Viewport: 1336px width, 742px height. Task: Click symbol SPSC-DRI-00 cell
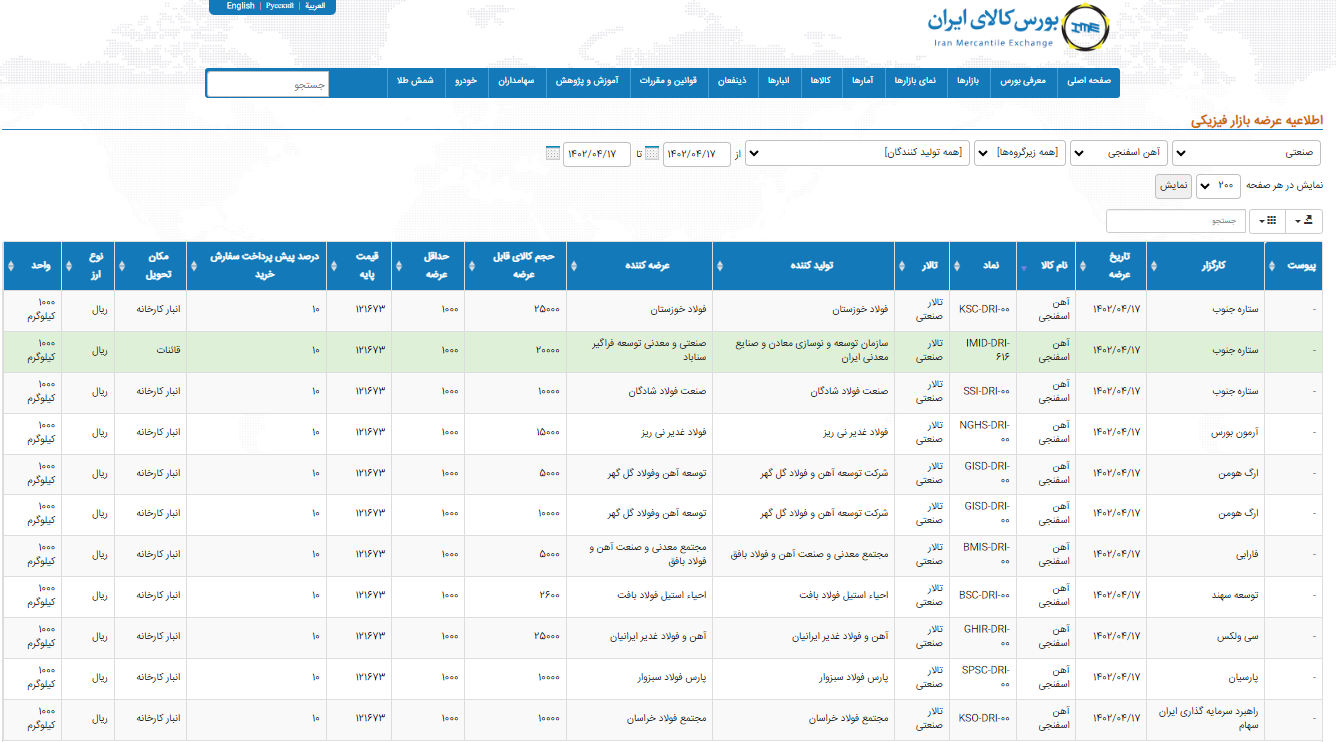tap(983, 677)
